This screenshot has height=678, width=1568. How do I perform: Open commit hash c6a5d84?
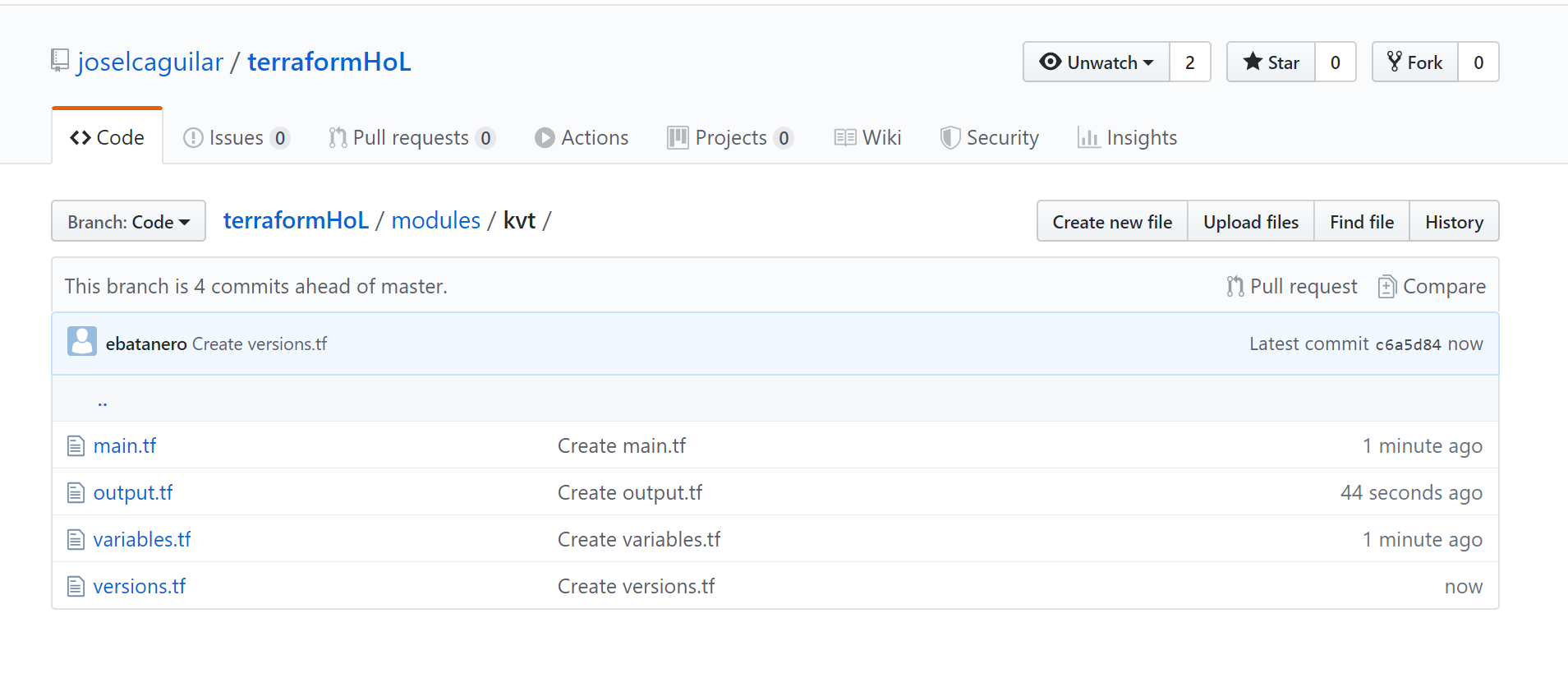point(1408,344)
